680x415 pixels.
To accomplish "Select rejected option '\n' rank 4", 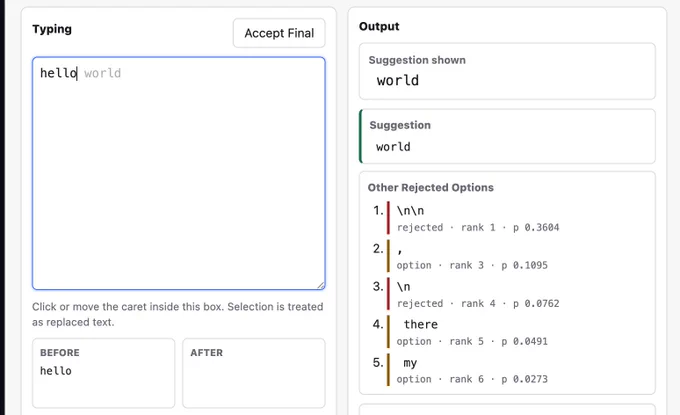I will 477,294.
